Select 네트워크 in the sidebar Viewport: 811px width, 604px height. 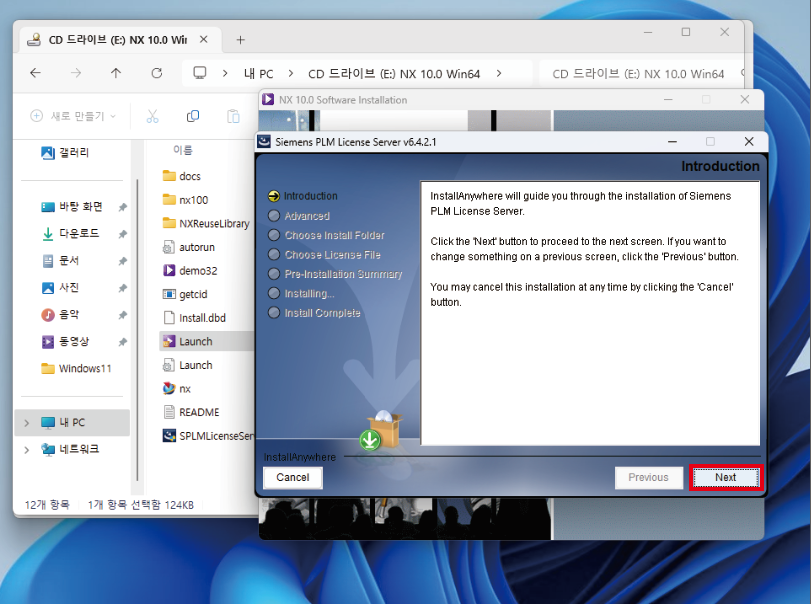70,449
